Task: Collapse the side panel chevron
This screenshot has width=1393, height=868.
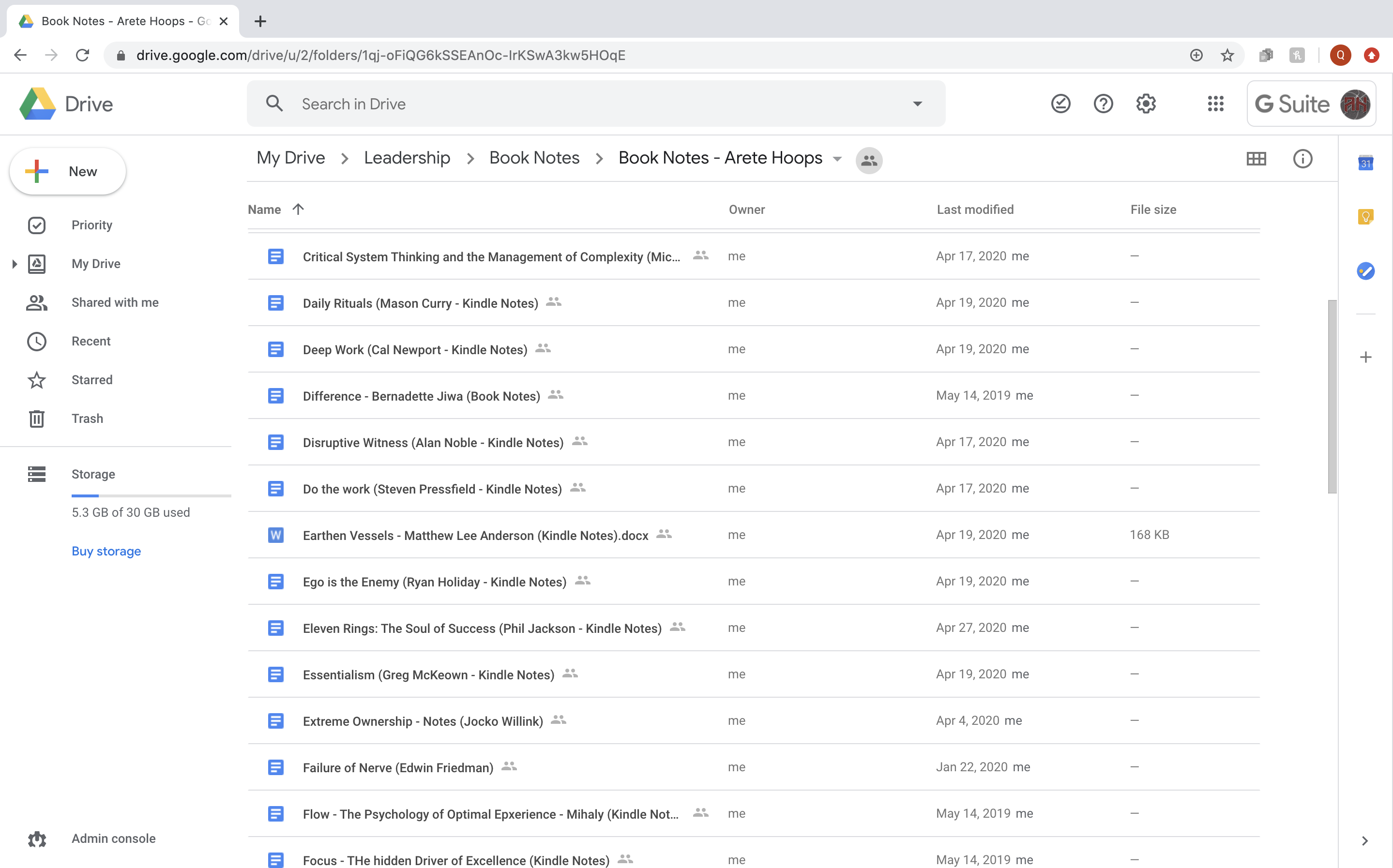Action: (1365, 841)
